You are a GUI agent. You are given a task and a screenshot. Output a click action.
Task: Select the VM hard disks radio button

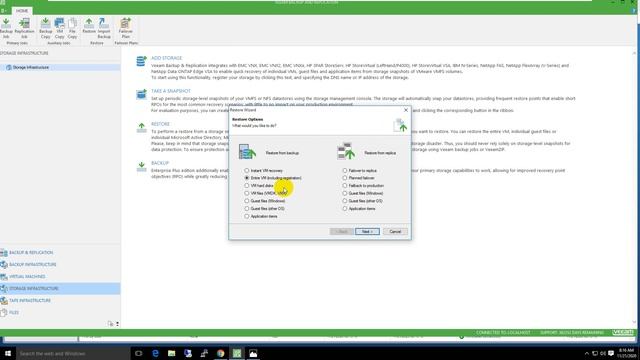pos(247,186)
